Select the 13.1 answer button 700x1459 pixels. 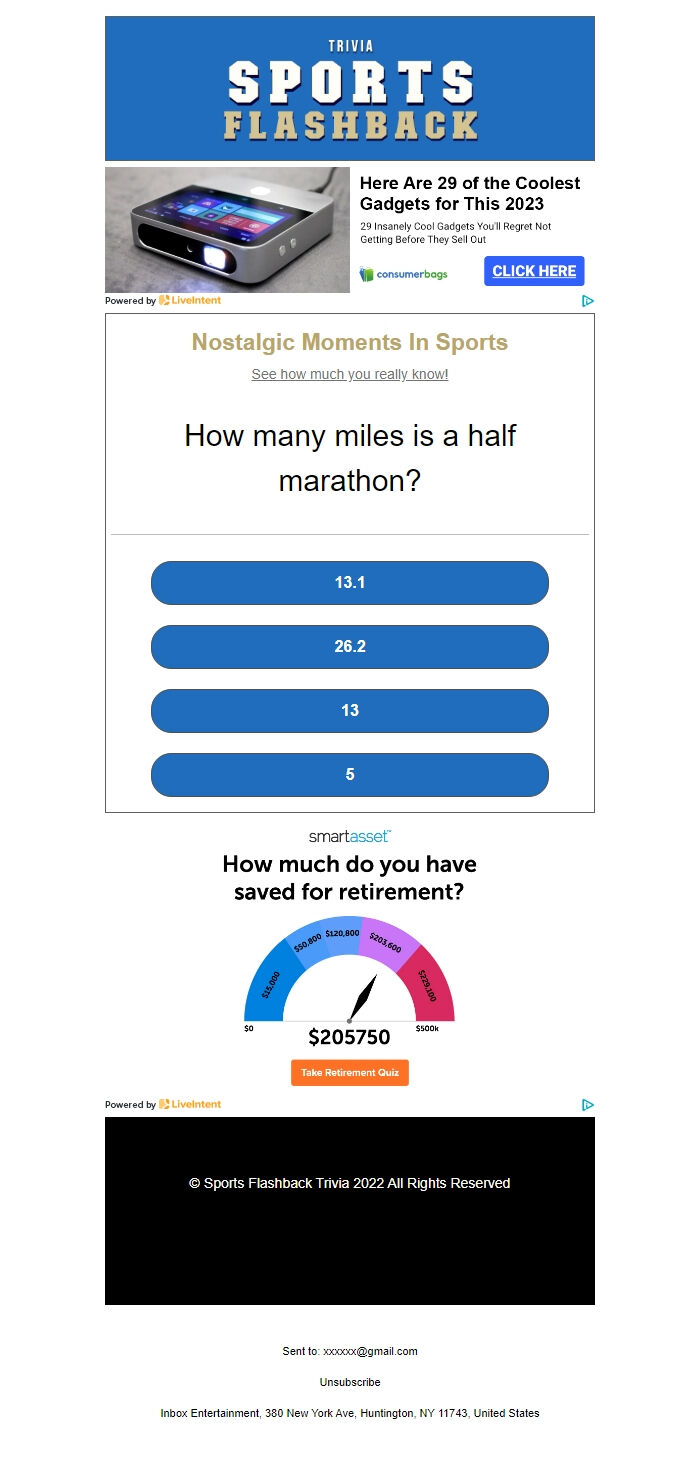tap(350, 583)
